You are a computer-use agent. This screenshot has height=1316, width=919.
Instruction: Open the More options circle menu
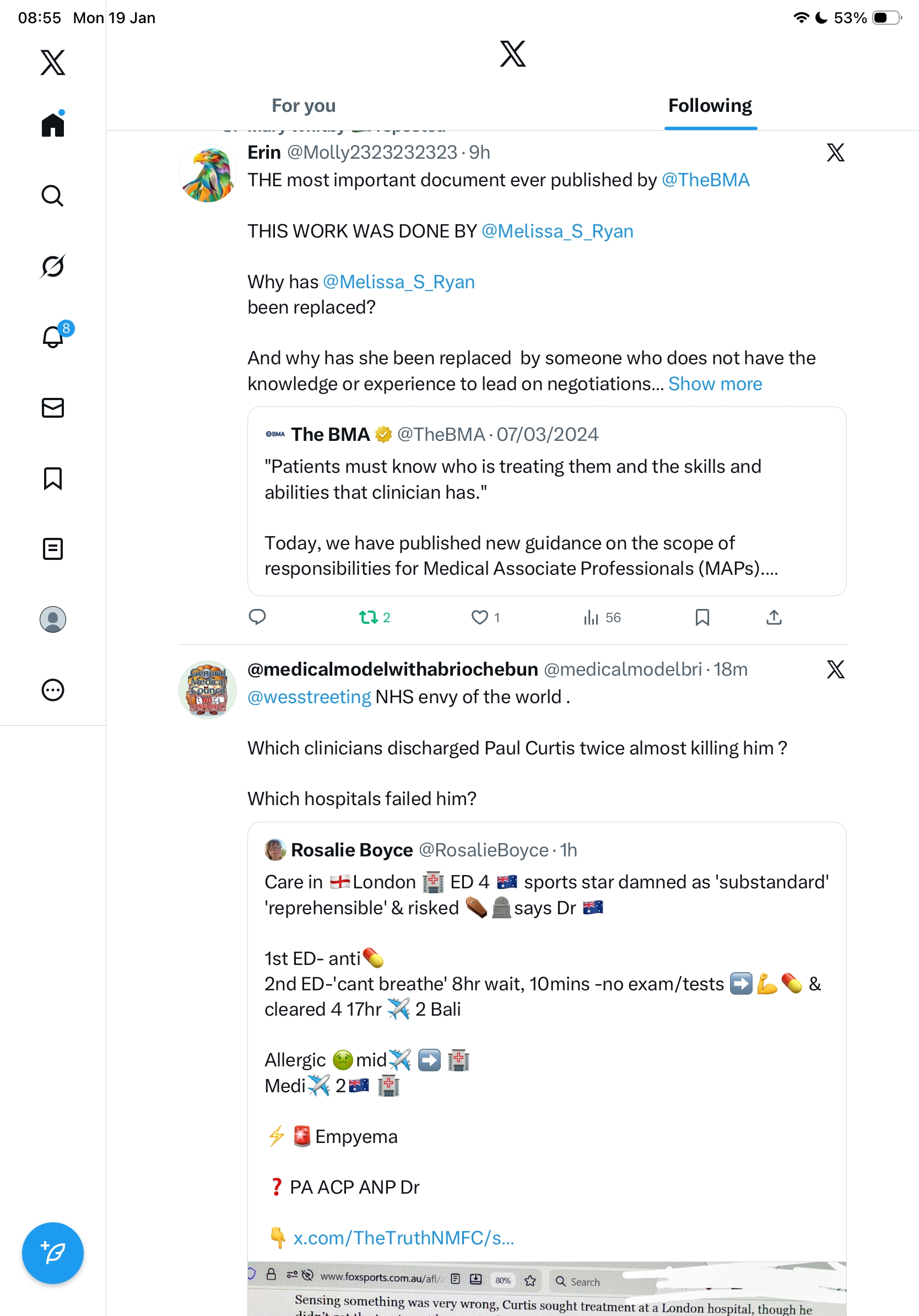[x=53, y=689]
